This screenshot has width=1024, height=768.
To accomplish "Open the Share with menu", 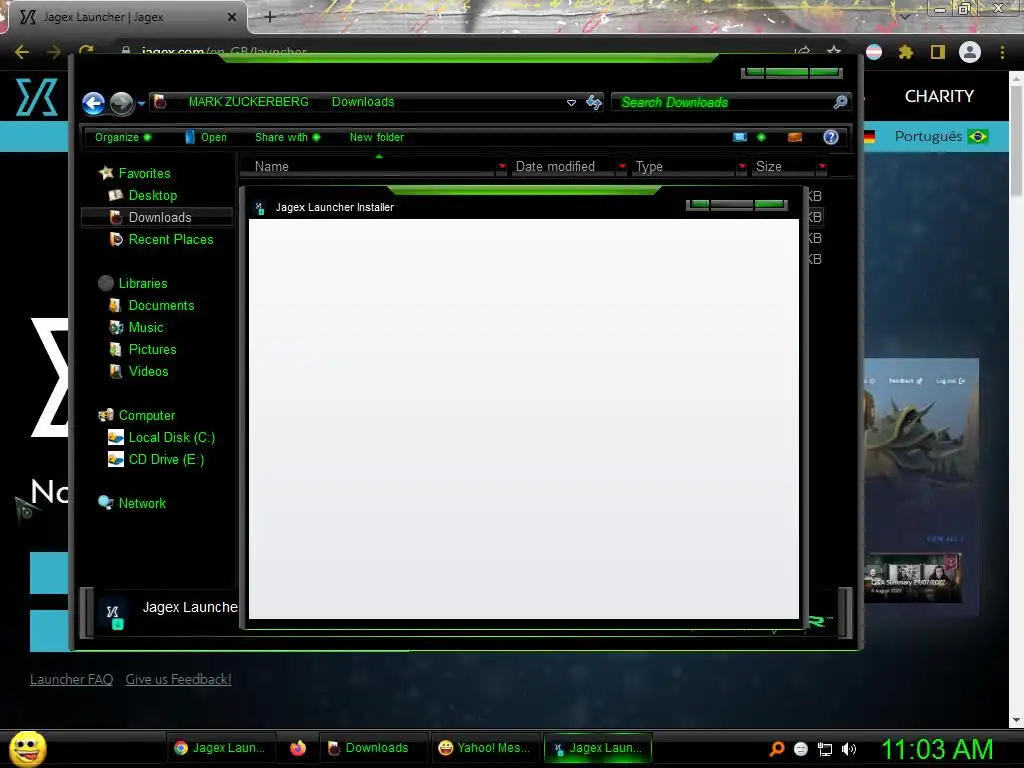I will (287, 137).
